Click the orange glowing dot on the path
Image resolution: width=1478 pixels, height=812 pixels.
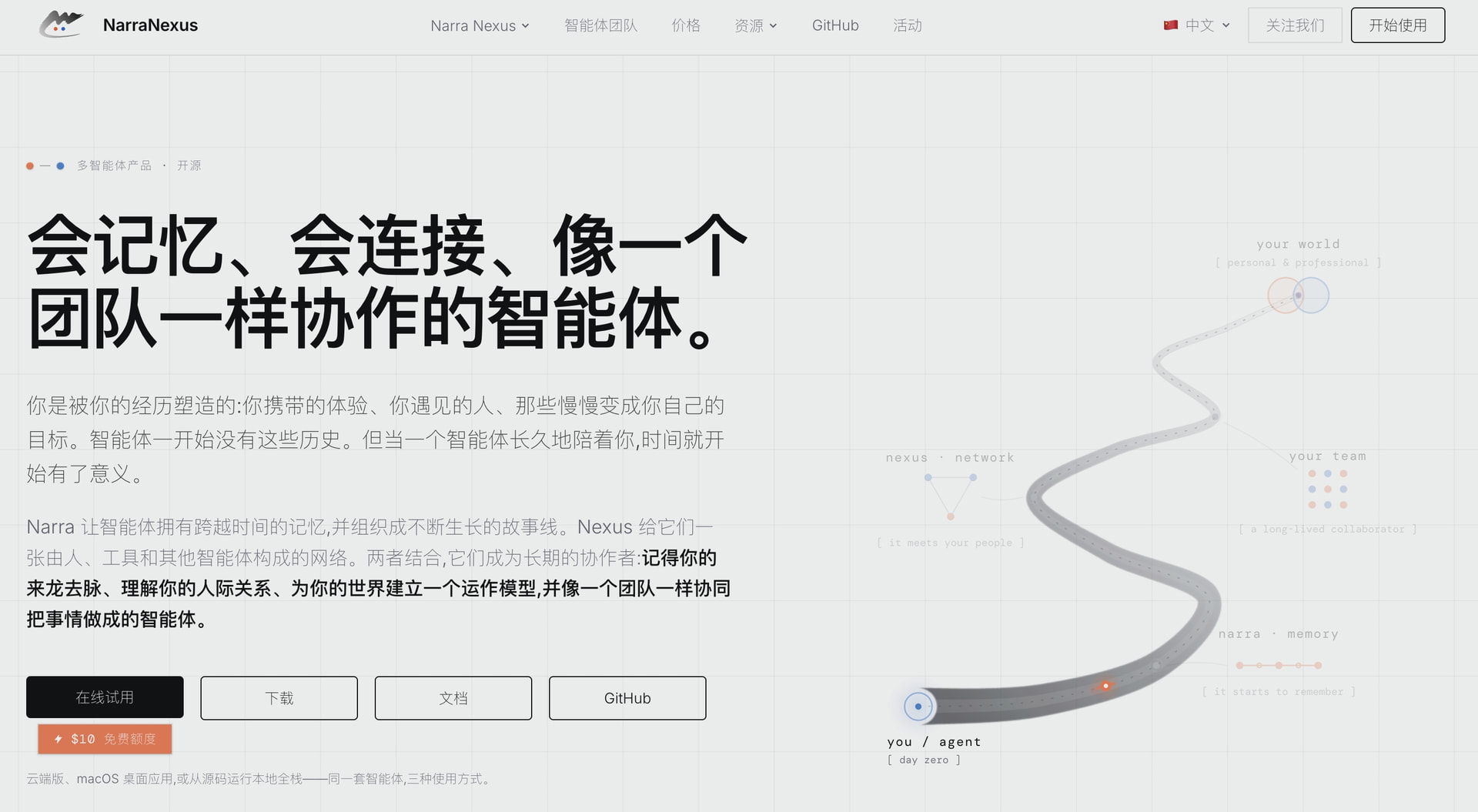(x=1105, y=685)
